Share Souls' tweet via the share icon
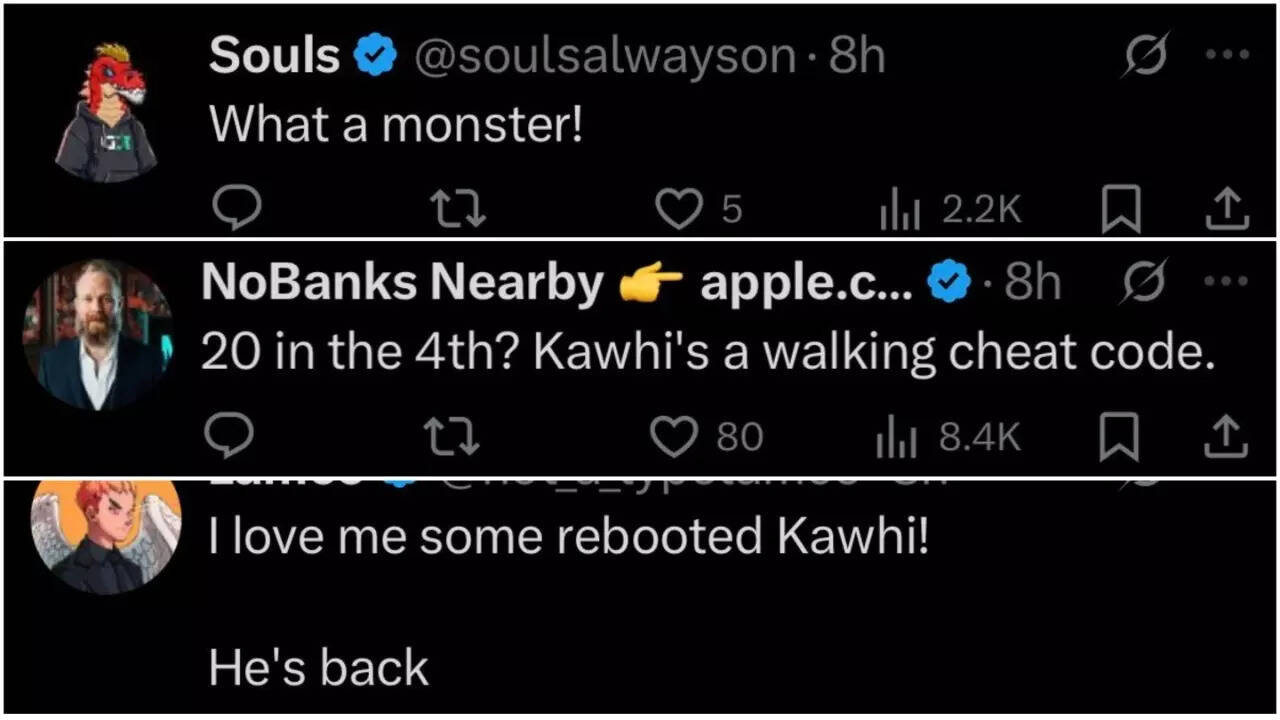This screenshot has height=720, width=1280. [x=1227, y=208]
